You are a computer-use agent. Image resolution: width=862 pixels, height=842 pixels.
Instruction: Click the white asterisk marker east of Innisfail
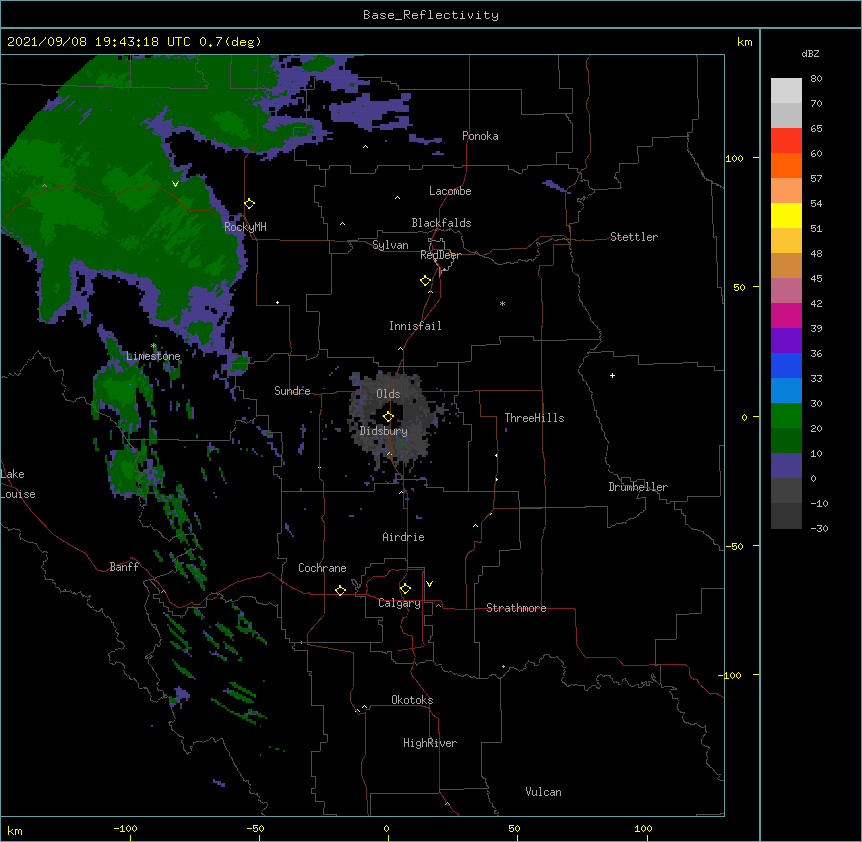(502, 304)
